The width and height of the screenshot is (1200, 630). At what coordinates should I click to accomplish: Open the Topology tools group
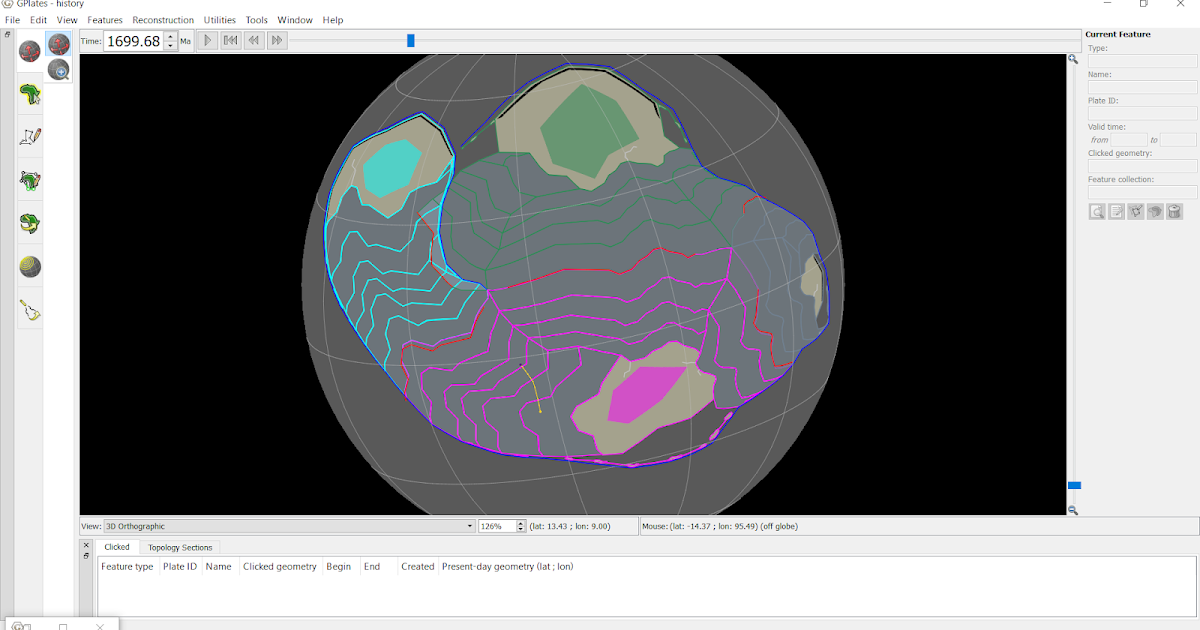click(x=30, y=180)
